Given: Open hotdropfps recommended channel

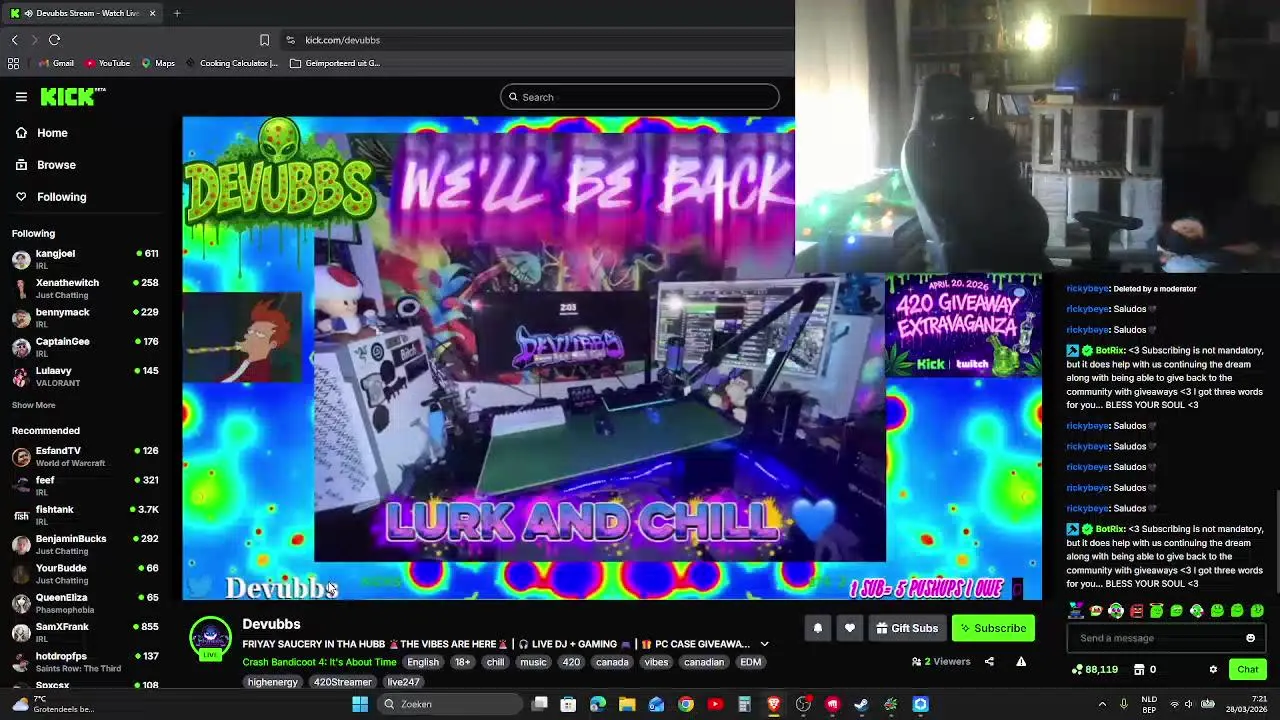Looking at the screenshot, I should click(85, 662).
